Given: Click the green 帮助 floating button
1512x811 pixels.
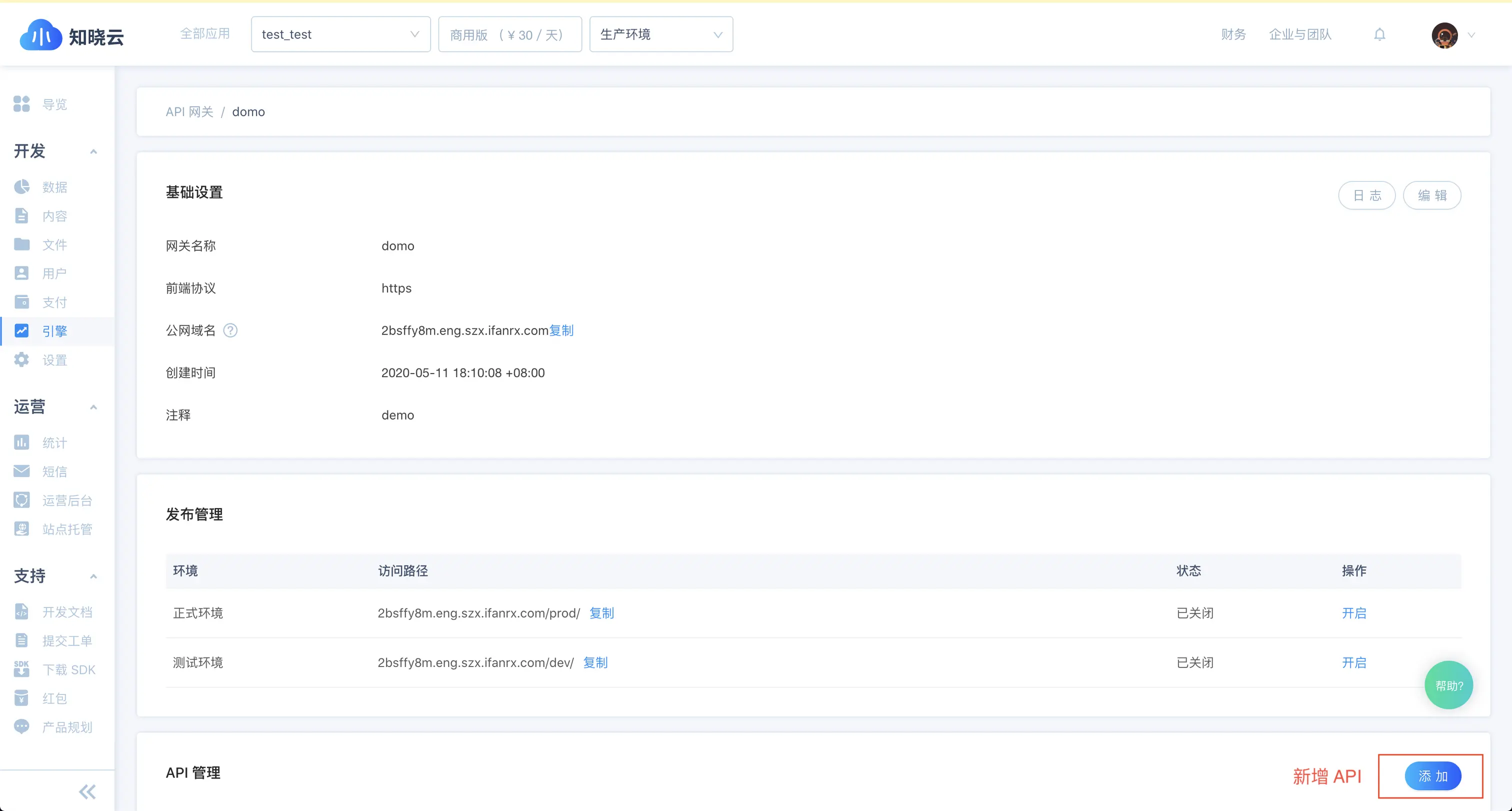Looking at the screenshot, I should point(1448,685).
